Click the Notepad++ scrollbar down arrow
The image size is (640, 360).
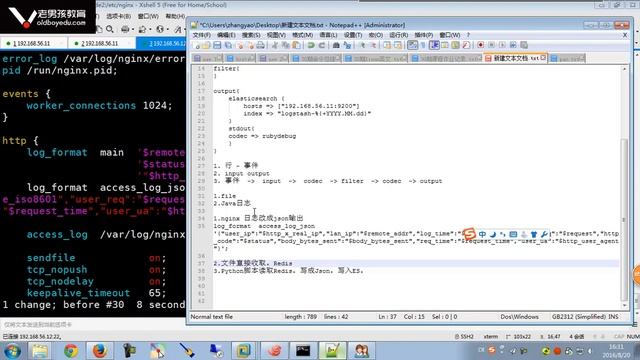point(624,306)
